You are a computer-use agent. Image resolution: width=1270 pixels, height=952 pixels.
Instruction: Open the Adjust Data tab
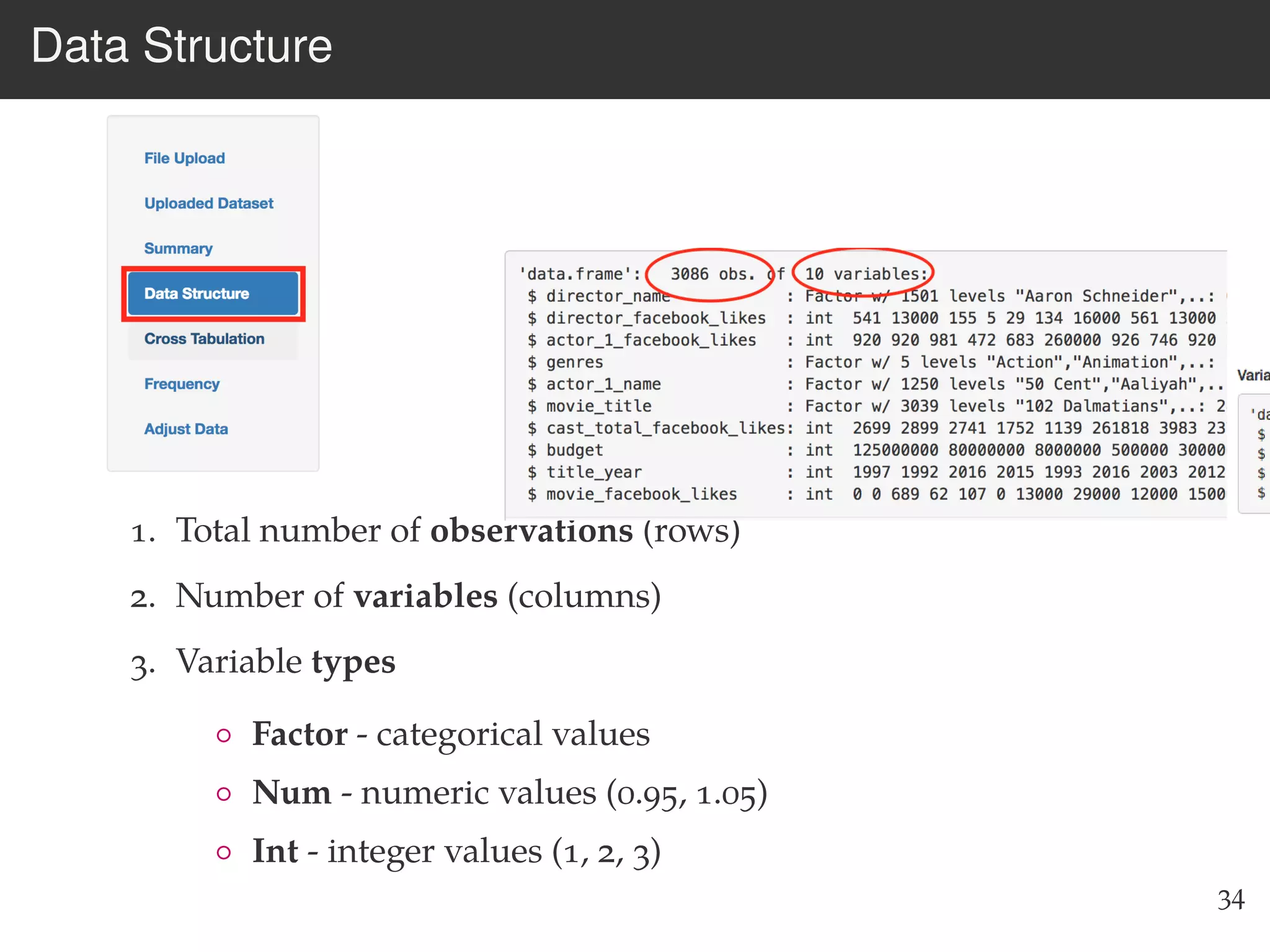point(186,429)
